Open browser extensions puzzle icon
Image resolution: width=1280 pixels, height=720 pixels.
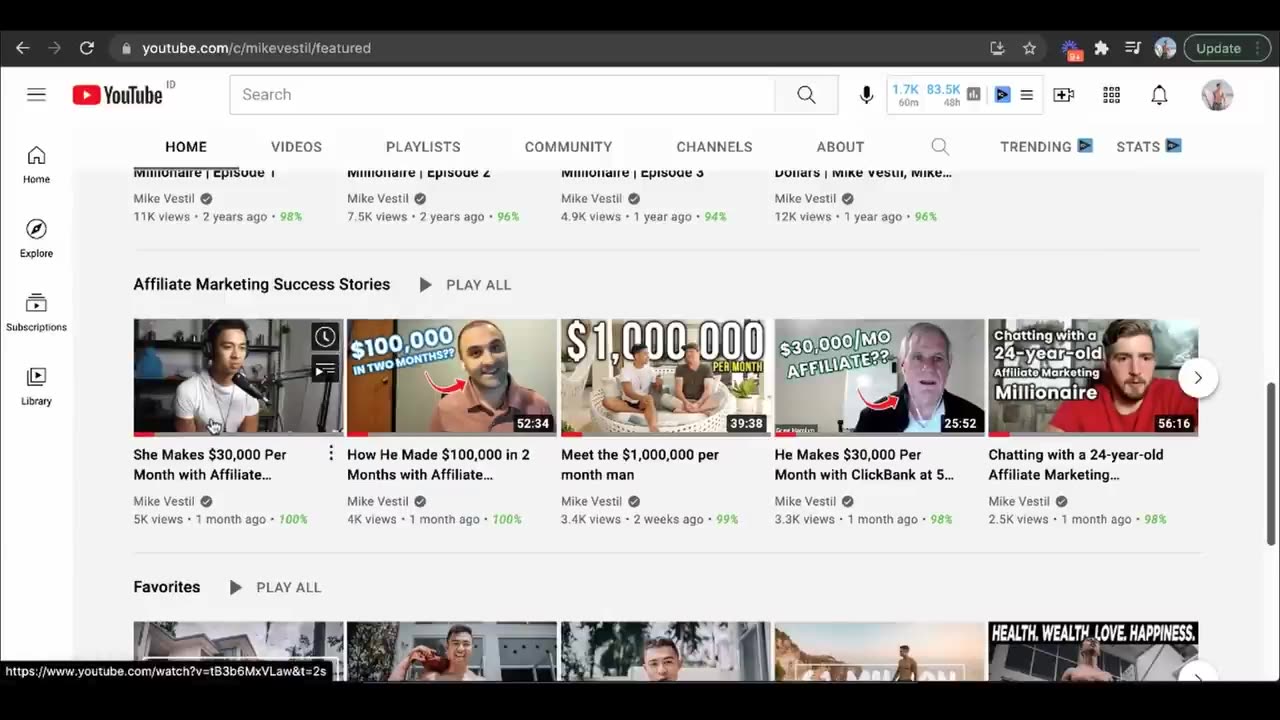click(1102, 48)
